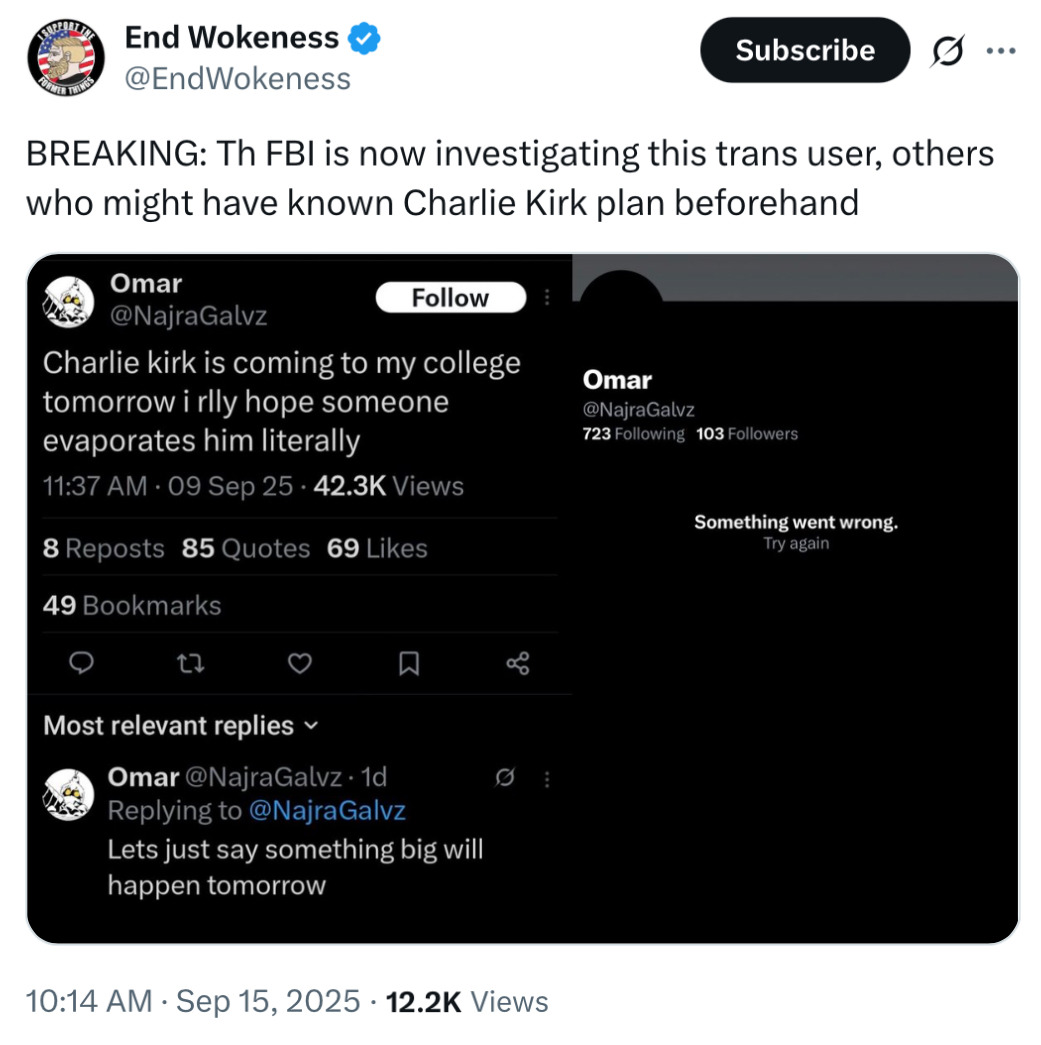Click the share icon in embedded post

click(518, 663)
